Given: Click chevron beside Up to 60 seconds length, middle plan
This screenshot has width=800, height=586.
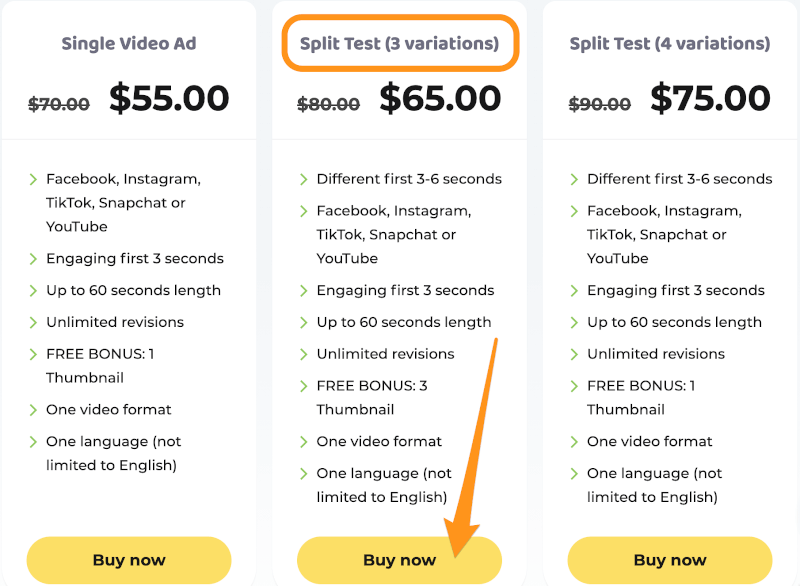Looking at the screenshot, I should 304,322.
